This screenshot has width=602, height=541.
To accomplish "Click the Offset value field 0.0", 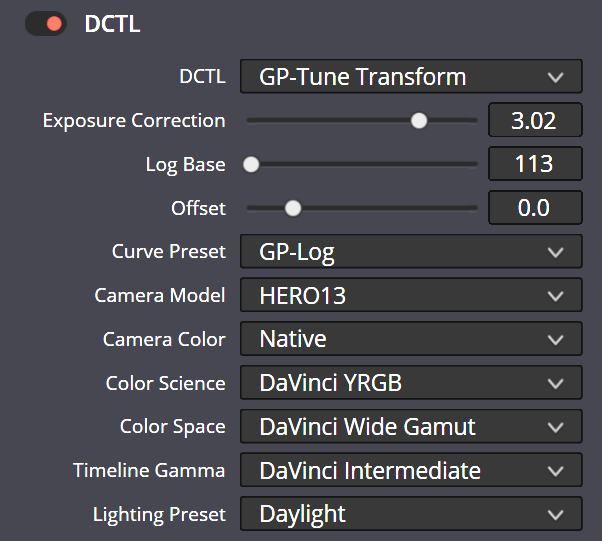I will pyautogui.click(x=534, y=209).
